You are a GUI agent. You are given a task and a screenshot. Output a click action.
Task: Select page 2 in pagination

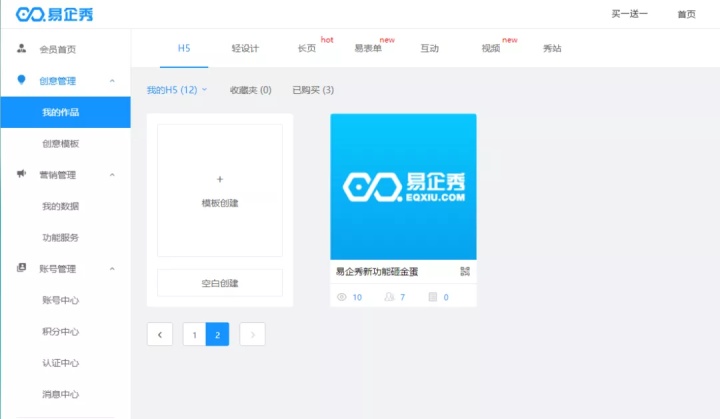click(217, 334)
